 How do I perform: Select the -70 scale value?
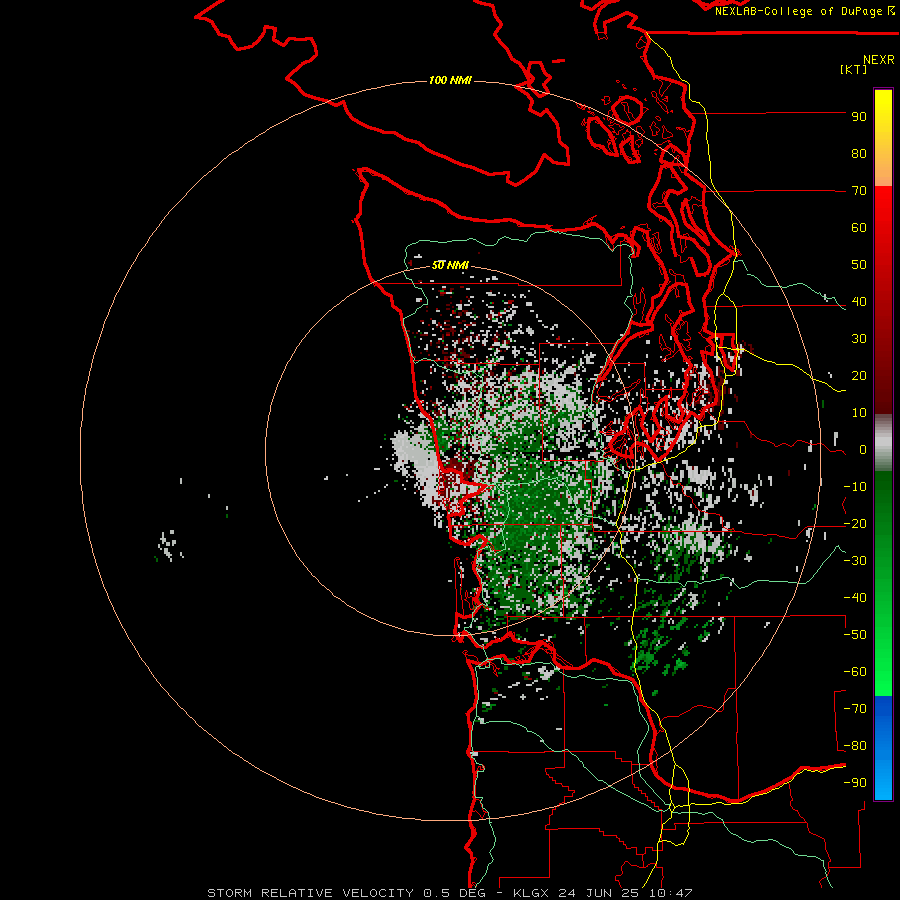(855, 709)
